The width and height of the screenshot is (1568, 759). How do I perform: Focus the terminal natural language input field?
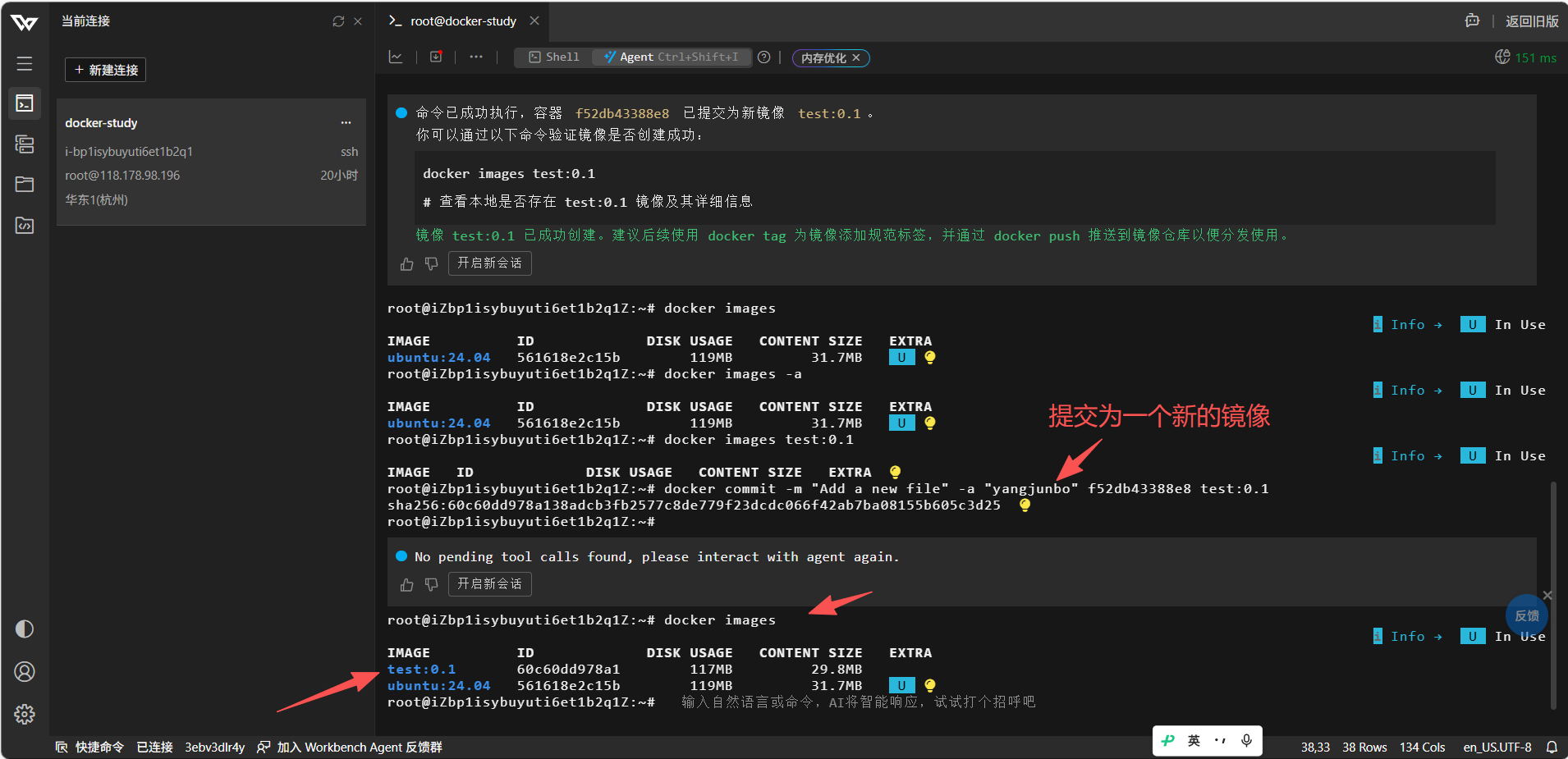(x=859, y=702)
